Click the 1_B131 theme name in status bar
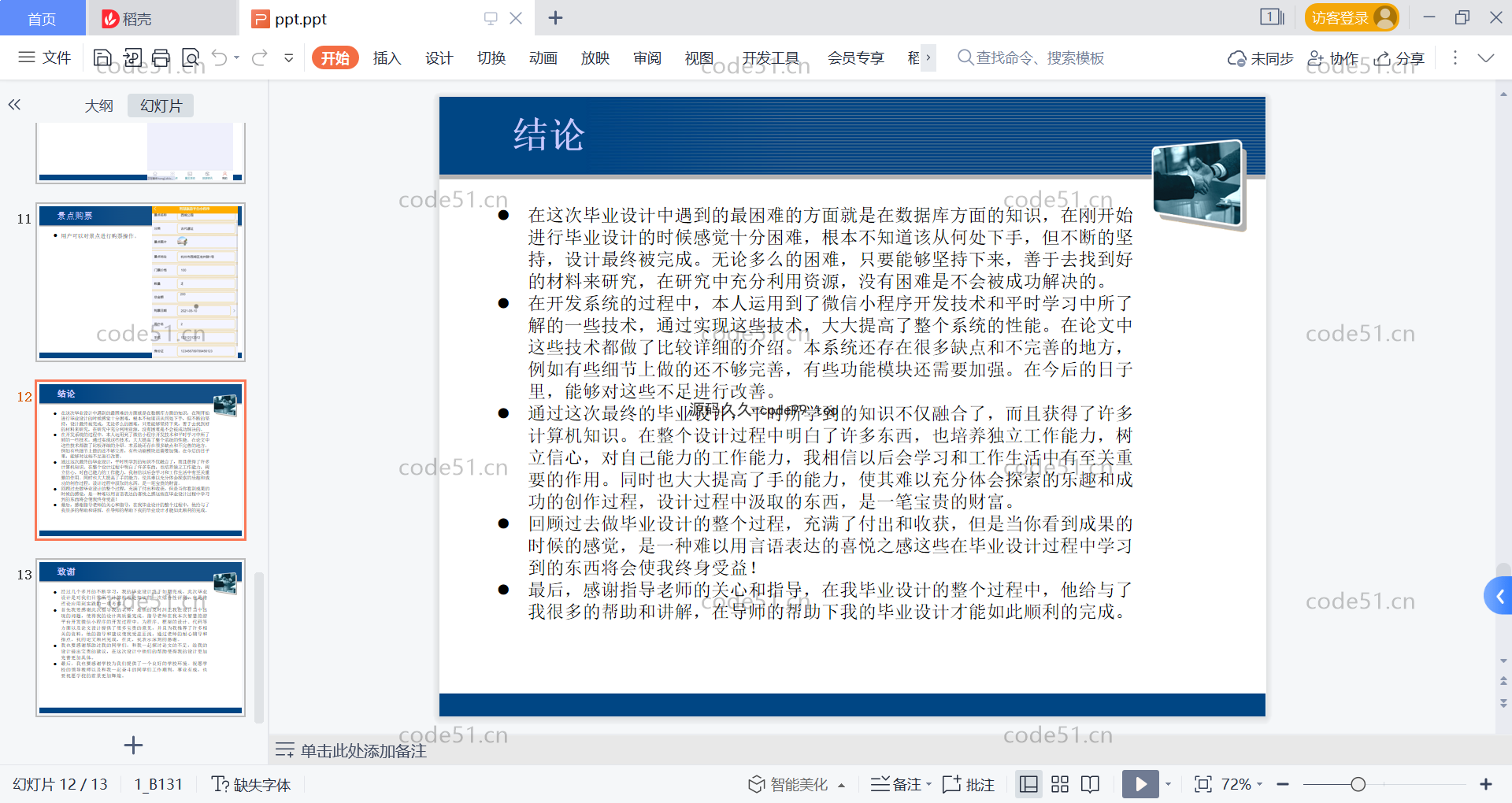 tap(158, 784)
